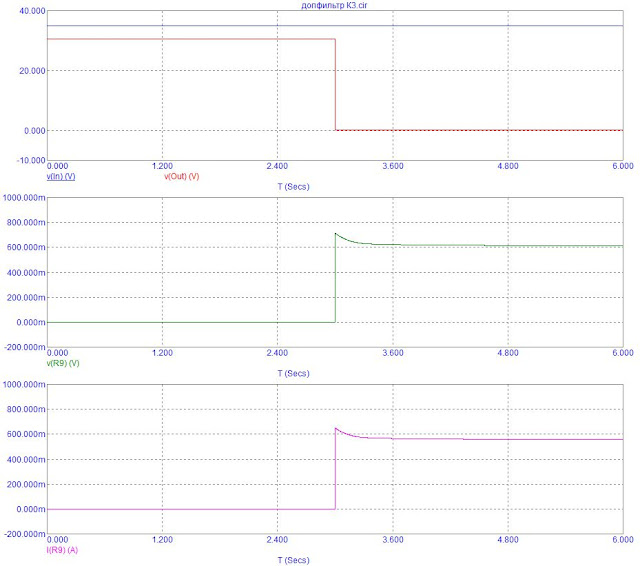The width and height of the screenshot is (640, 566).
Task: Click 4.800 time tick under the v(R9) plot
Action: 508,353
